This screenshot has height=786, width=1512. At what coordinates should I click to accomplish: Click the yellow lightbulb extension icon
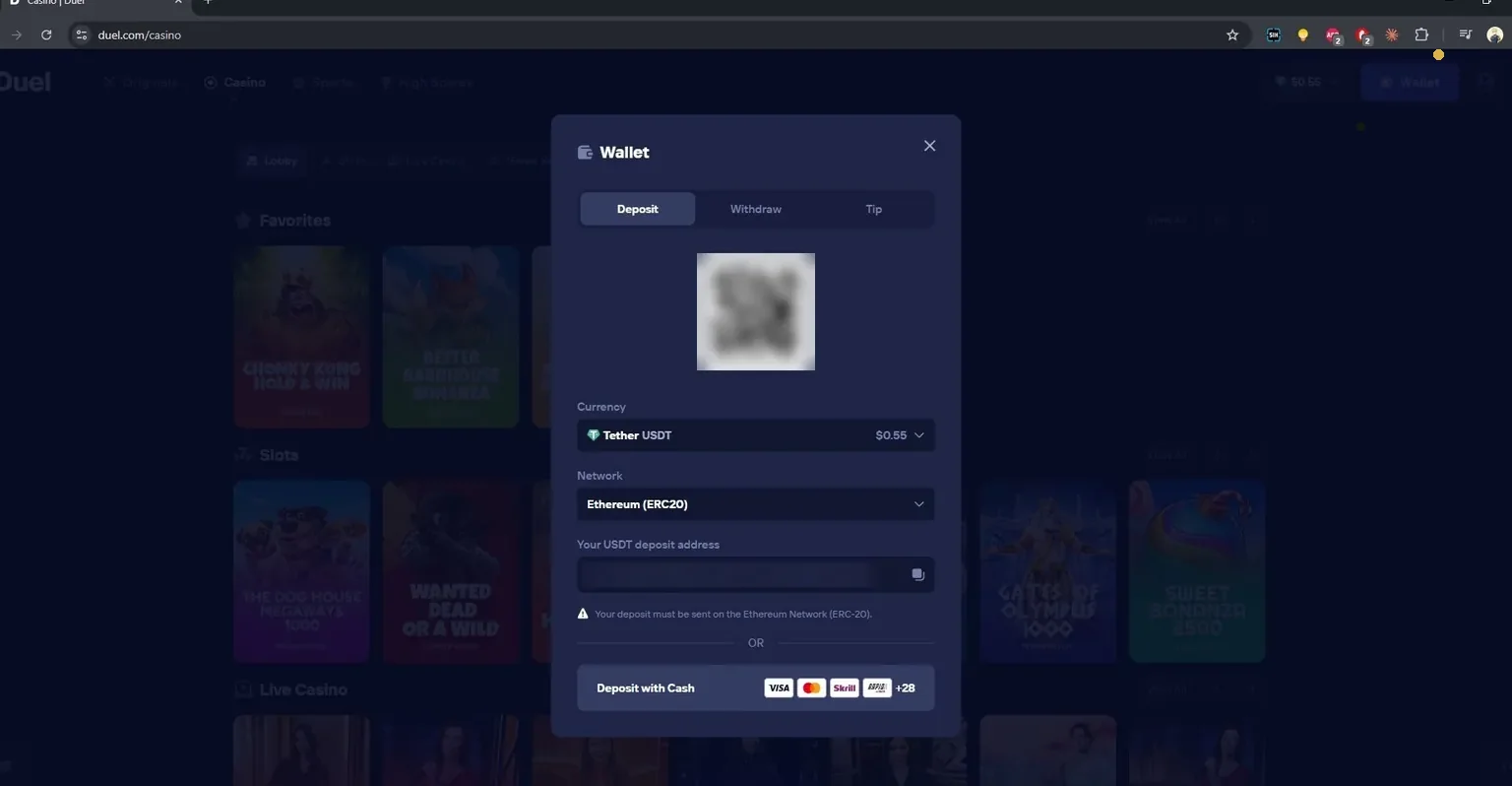click(1302, 34)
